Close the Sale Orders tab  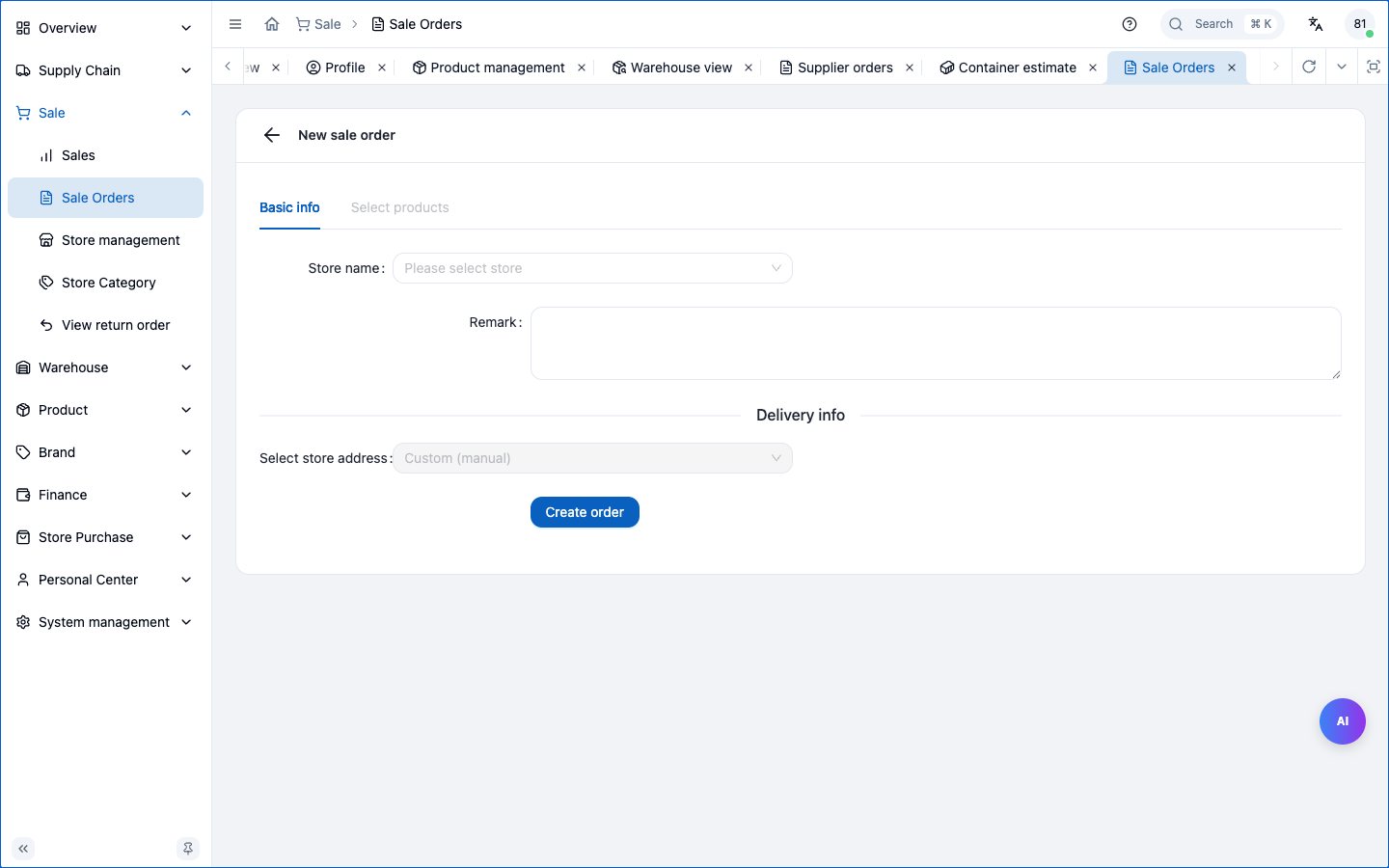pos(1232,68)
